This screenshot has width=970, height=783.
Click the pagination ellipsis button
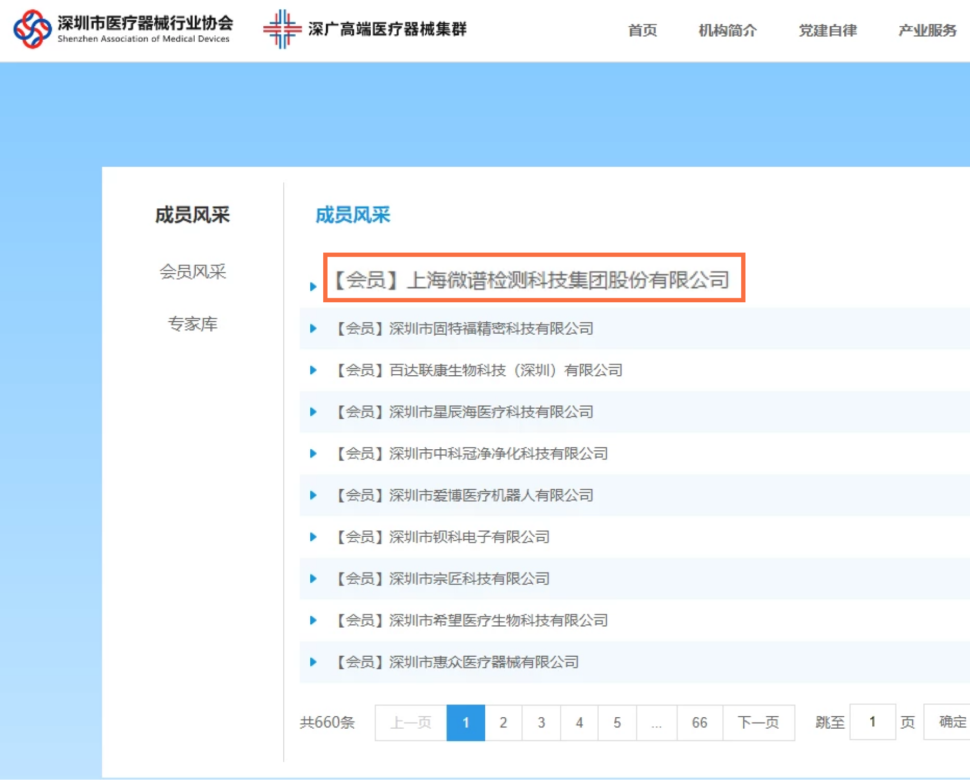pos(656,722)
